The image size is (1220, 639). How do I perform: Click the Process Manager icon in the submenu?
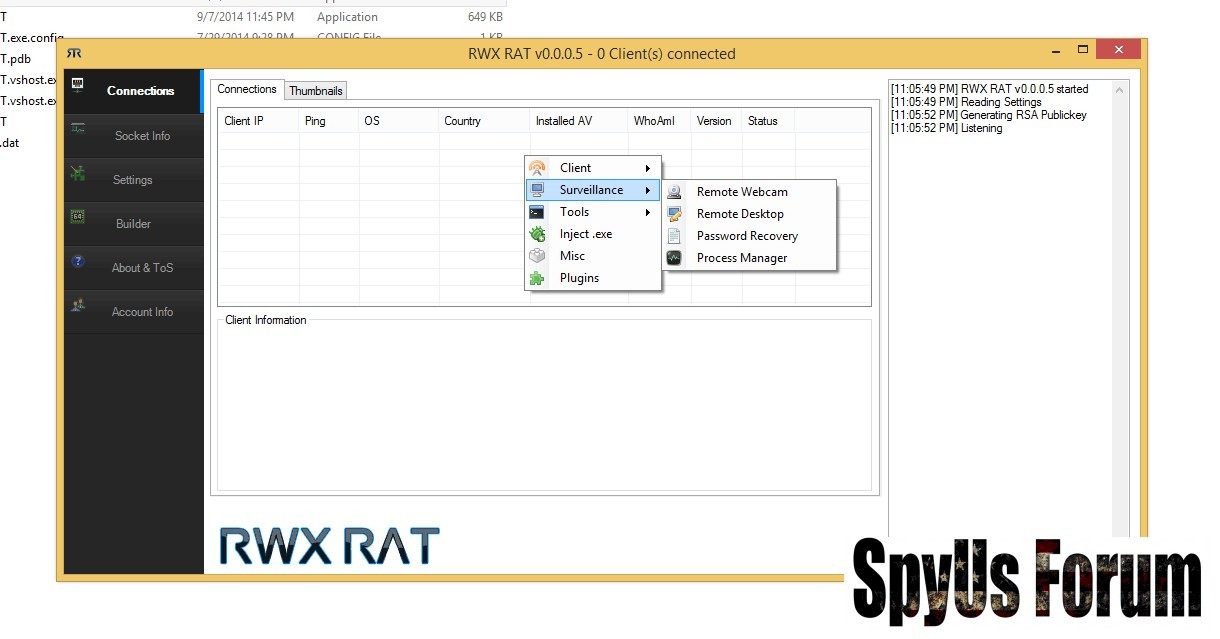675,258
